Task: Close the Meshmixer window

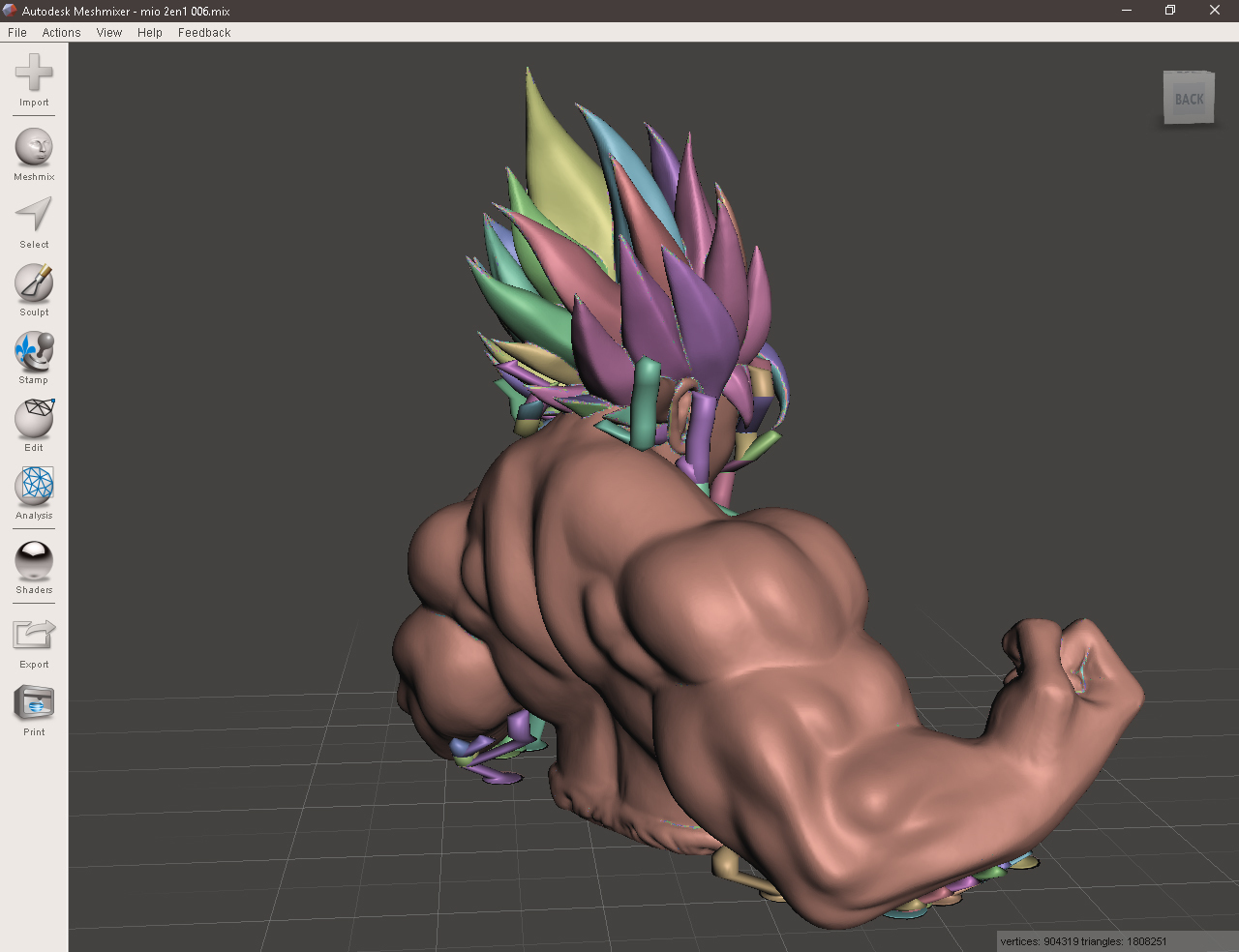Action: click(x=1215, y=11)
